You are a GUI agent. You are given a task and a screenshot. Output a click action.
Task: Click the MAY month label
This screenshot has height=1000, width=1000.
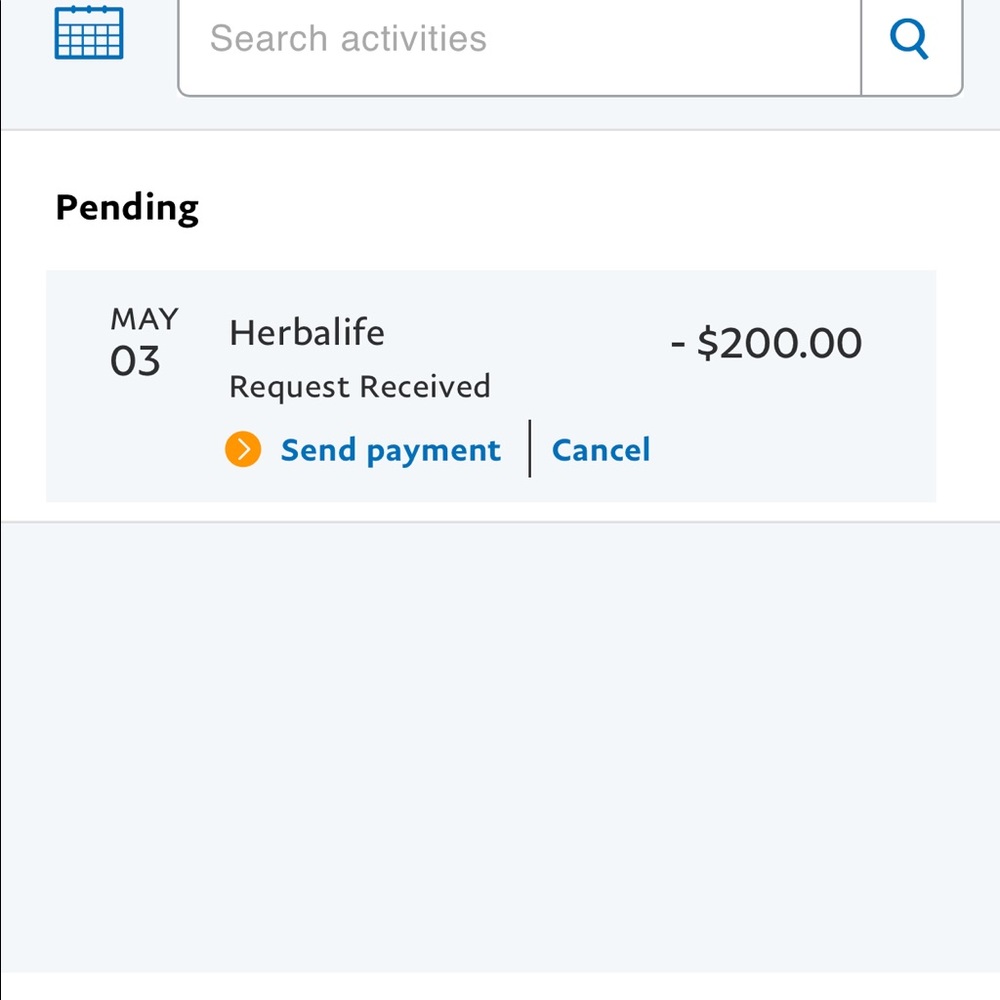point(145,319)
